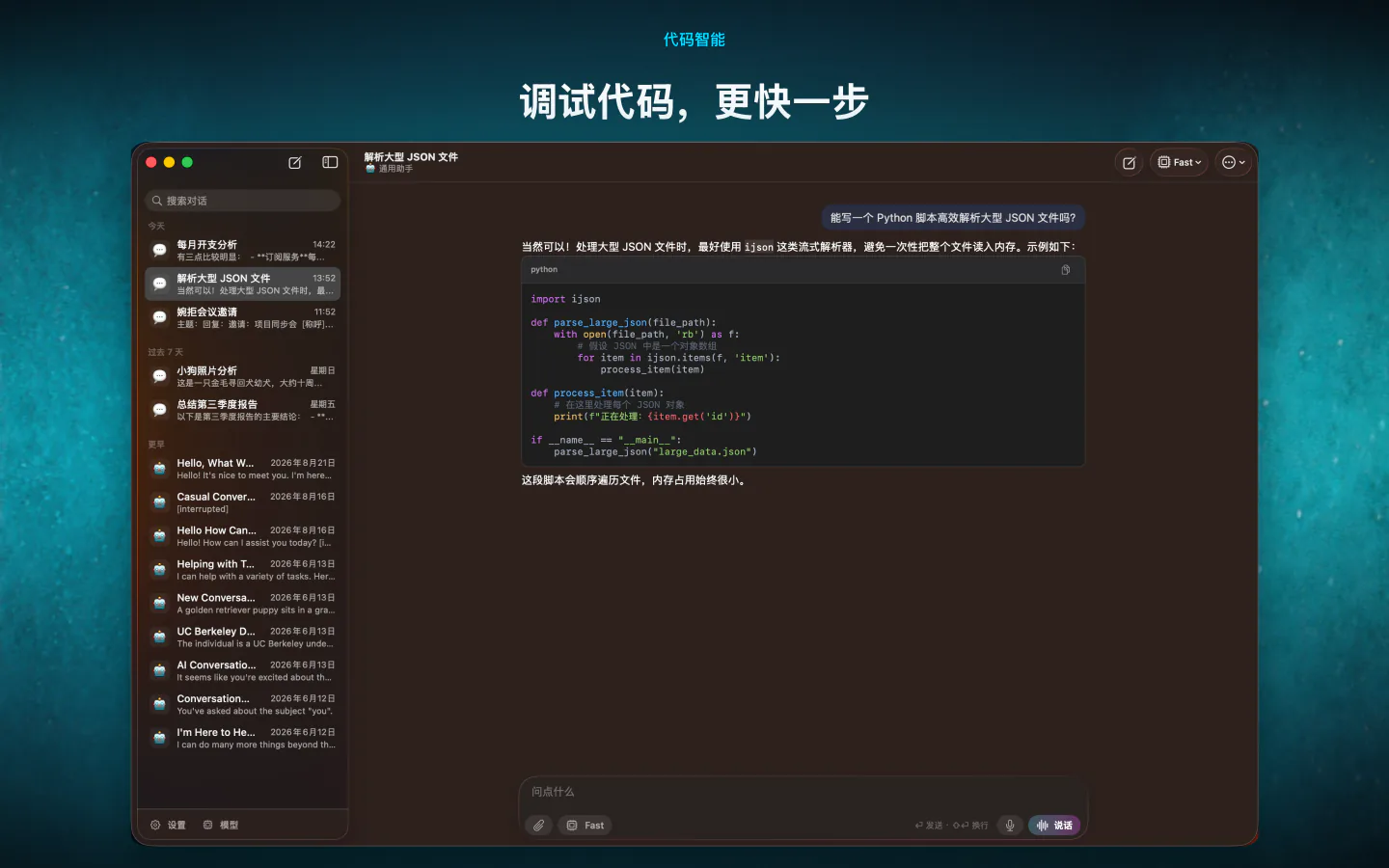Click the robot avatar beside Hello, What W...
The image size is (1389, 868).
(160, 470)
